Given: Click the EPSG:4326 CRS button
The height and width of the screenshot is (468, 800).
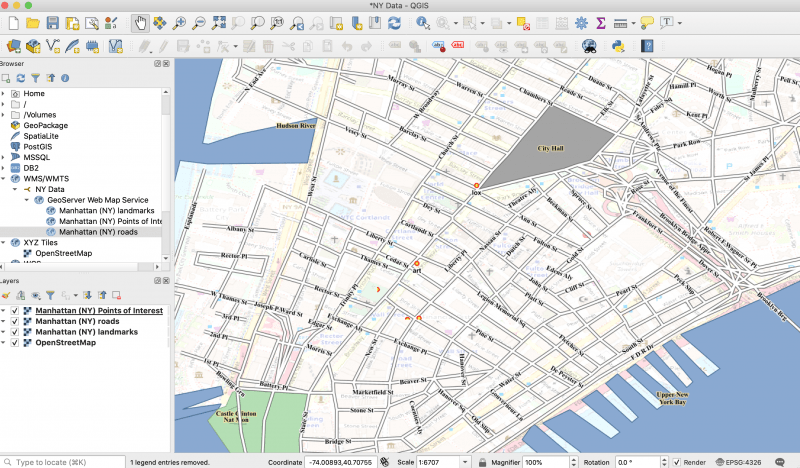Looking at the screenshot, I should (x=738, y=462).
